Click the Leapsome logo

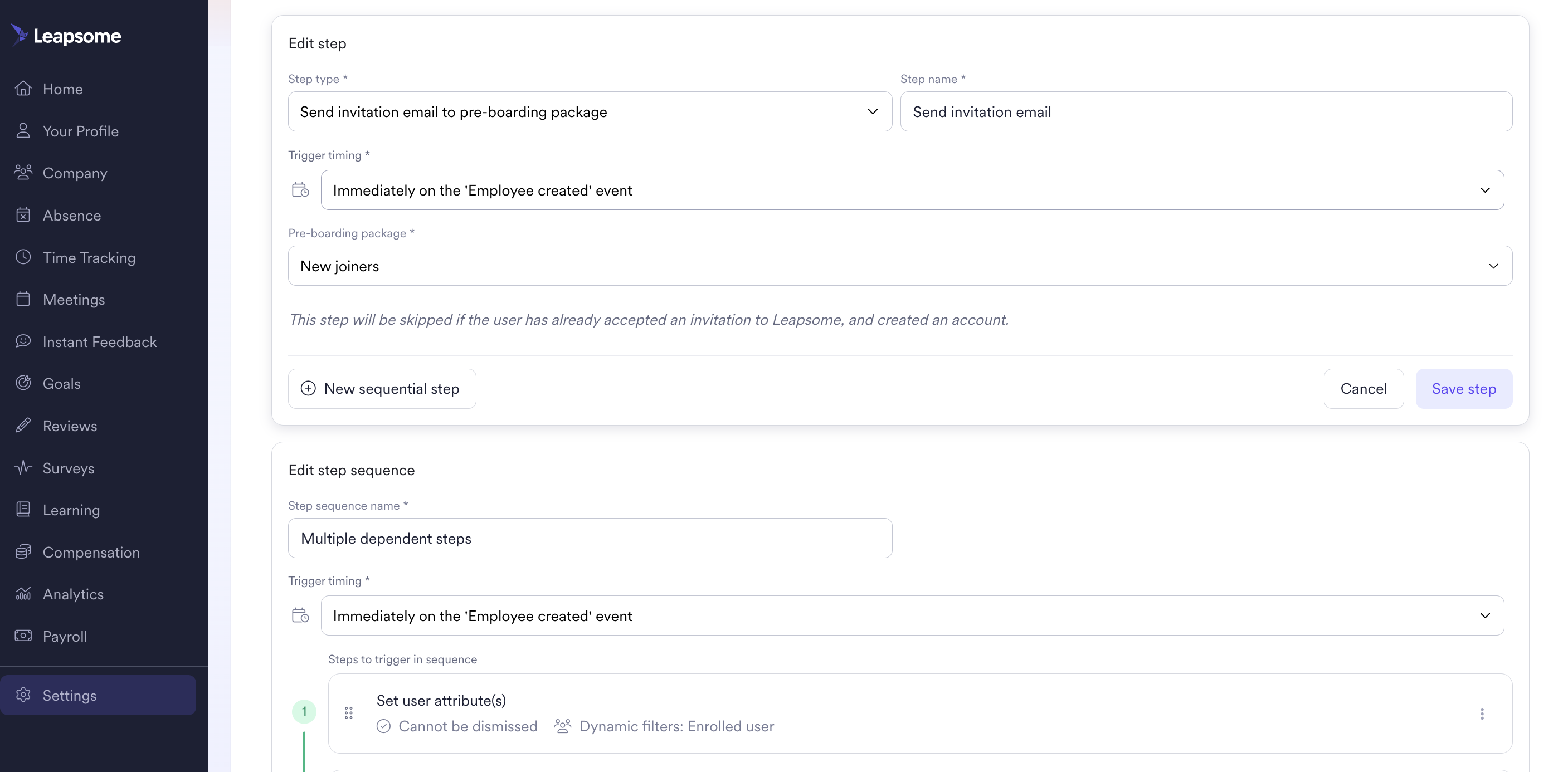point(66,36)
